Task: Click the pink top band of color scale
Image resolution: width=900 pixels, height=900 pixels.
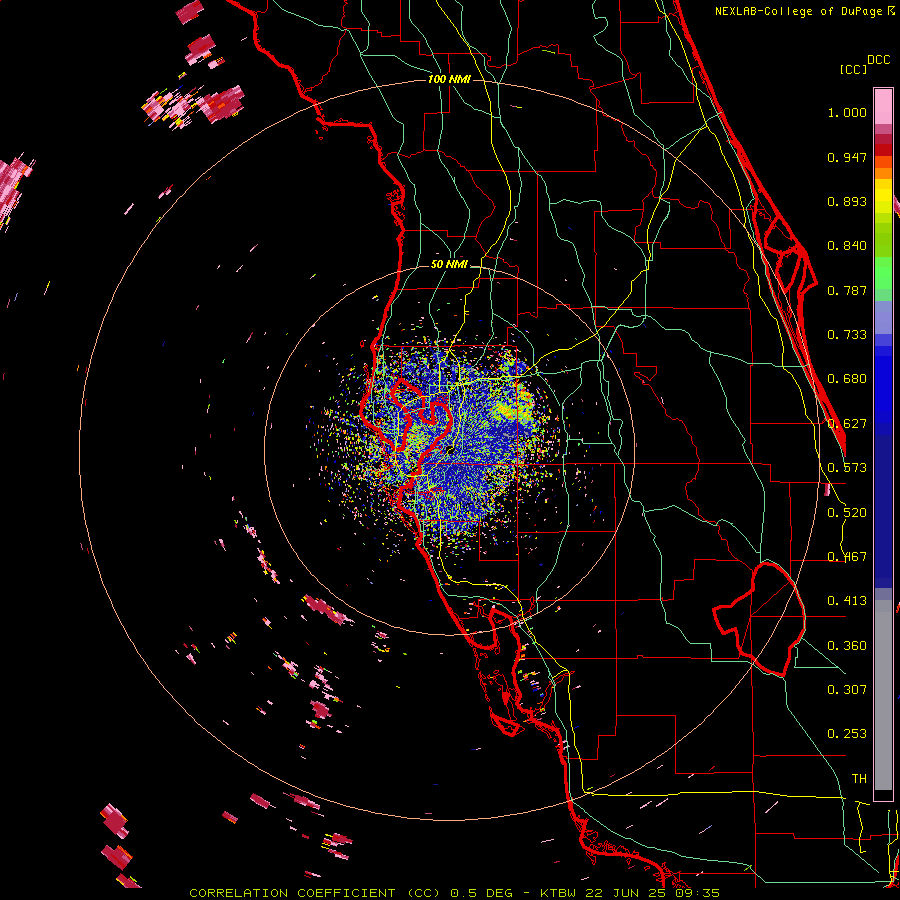Action: pos(883,106)
